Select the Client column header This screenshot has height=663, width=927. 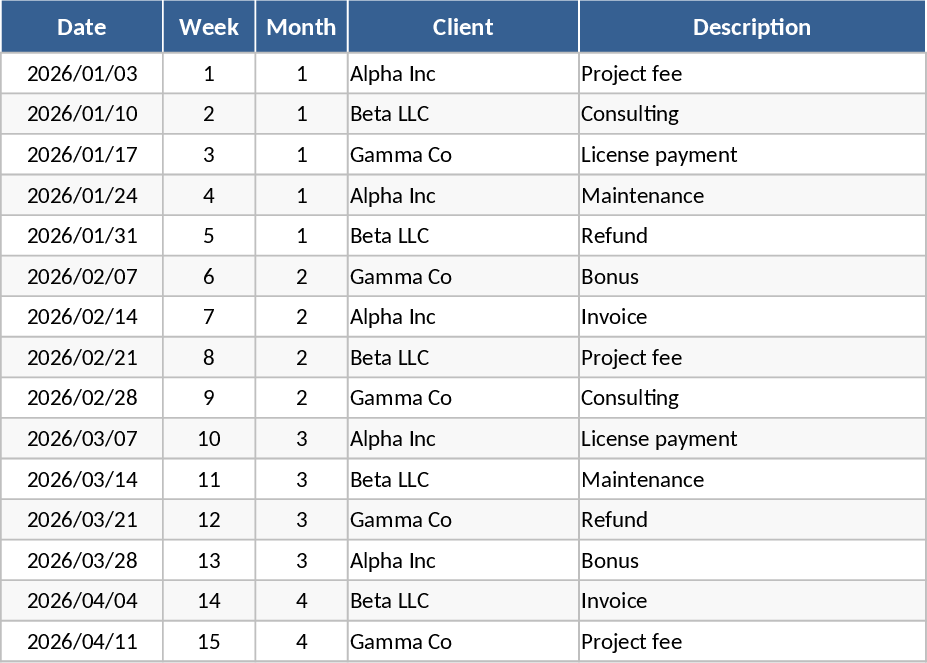pyautogui.click(x=463, y=27)
